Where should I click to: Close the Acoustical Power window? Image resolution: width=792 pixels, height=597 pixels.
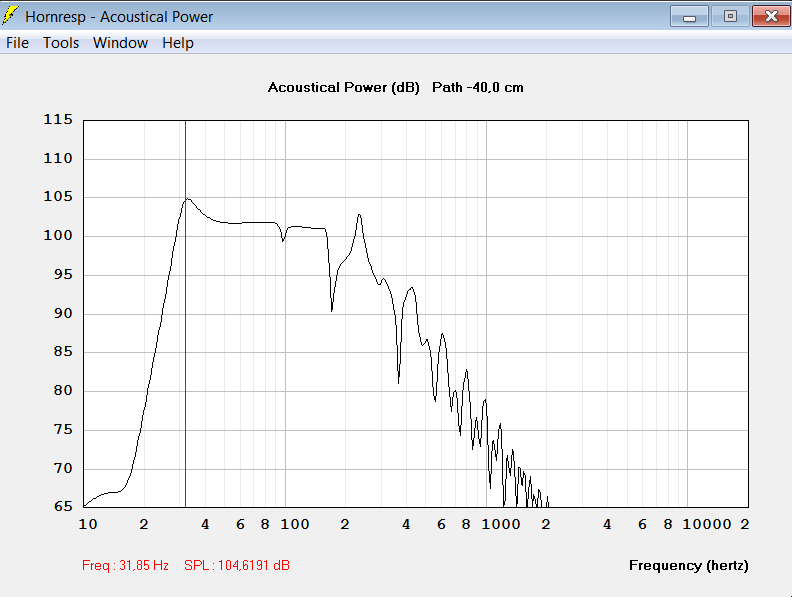point(771,16)
